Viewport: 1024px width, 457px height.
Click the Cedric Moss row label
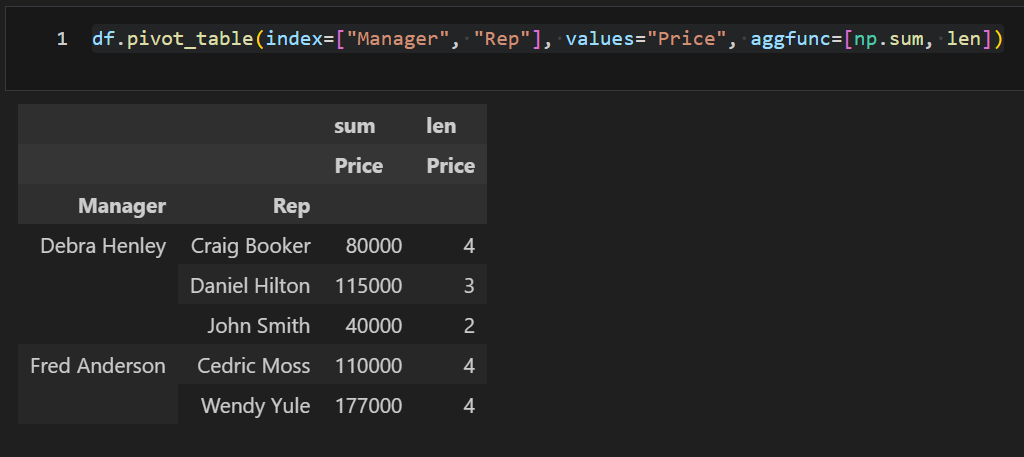point(253,366)
